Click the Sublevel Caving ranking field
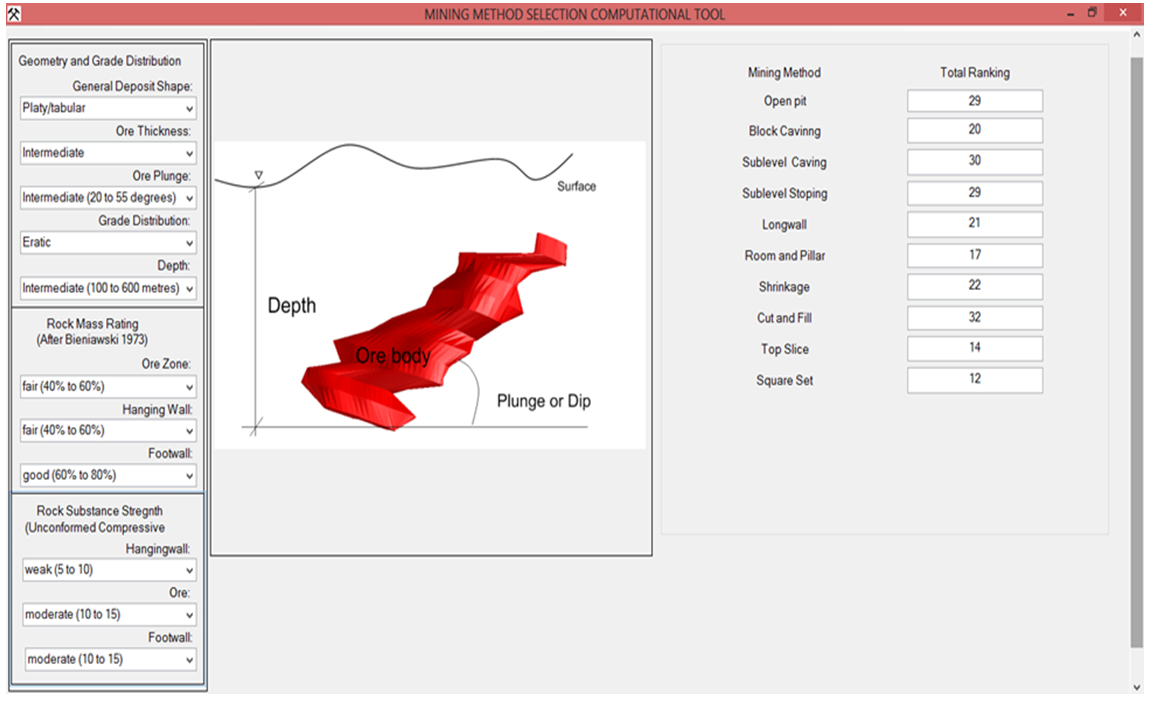Screen dimensions: 1150x703 point(974,162)
